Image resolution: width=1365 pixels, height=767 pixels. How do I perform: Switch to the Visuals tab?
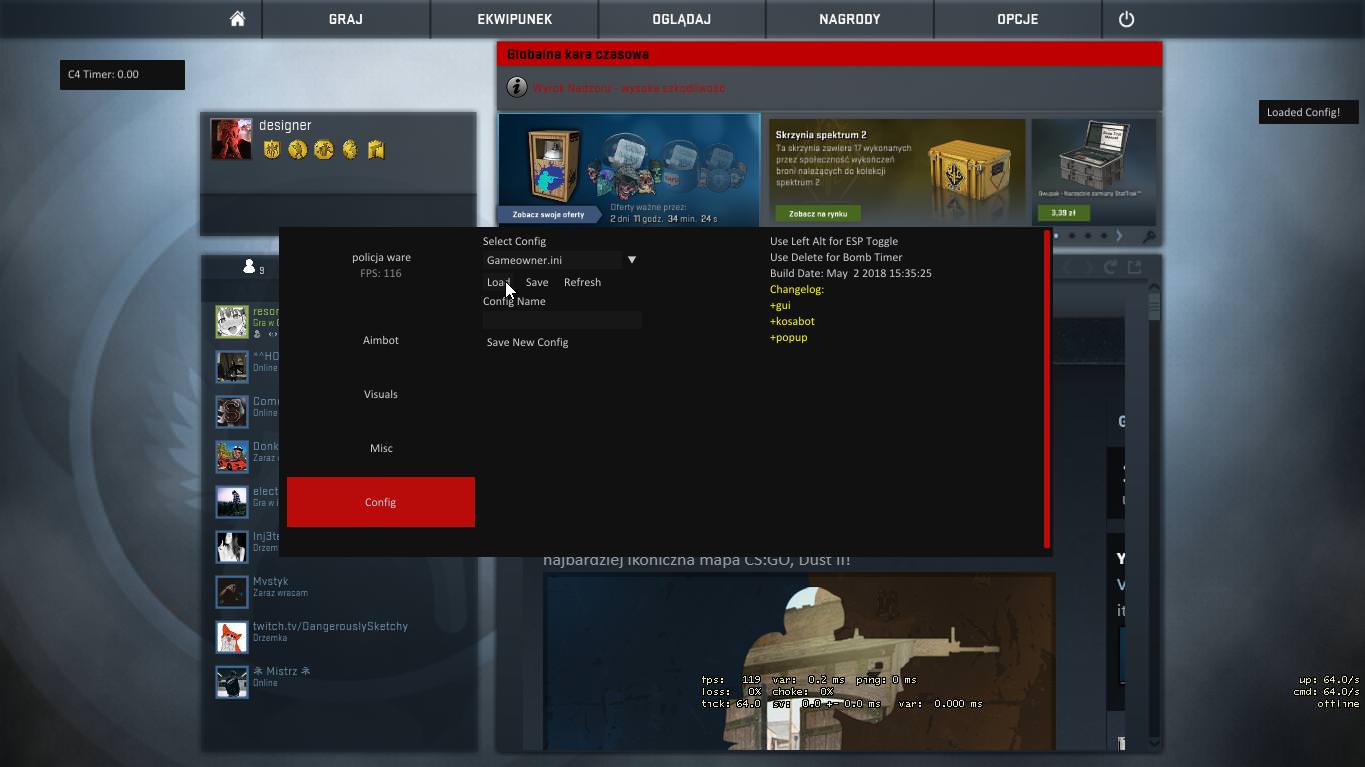(x=381, y=394)
